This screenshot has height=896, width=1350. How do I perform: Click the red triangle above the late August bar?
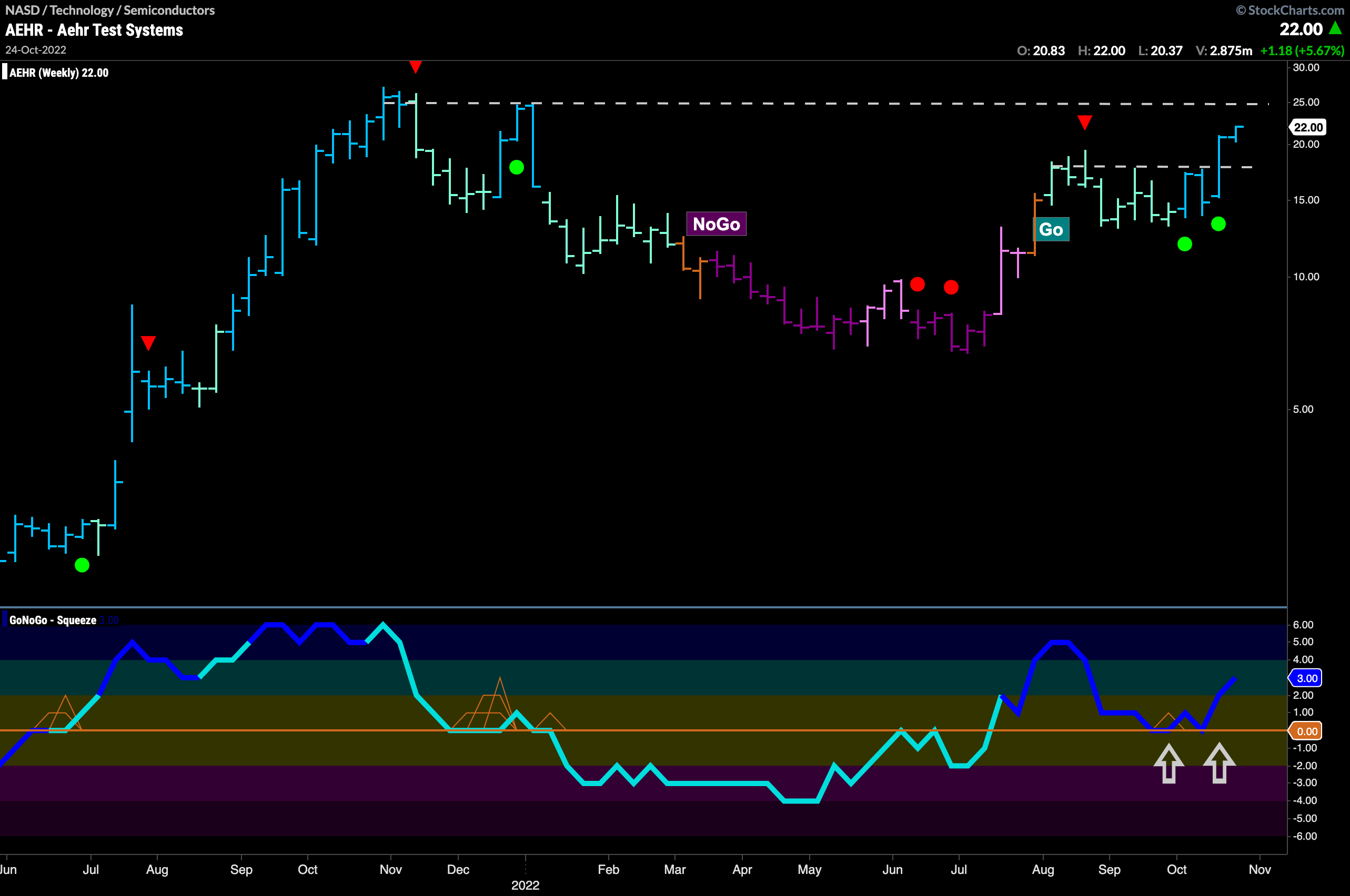click(1085, 123)
